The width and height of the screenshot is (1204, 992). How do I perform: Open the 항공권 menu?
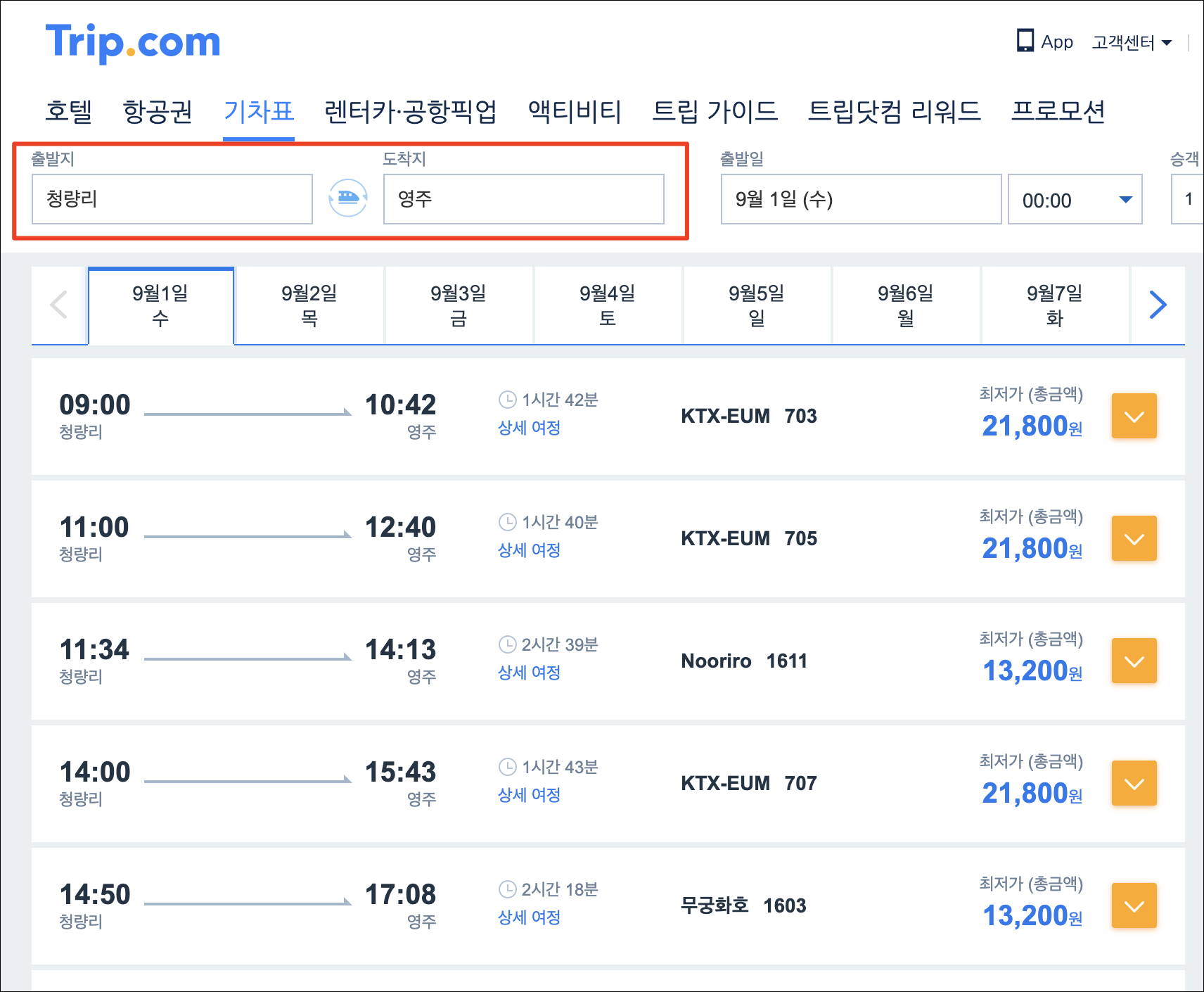158,111
